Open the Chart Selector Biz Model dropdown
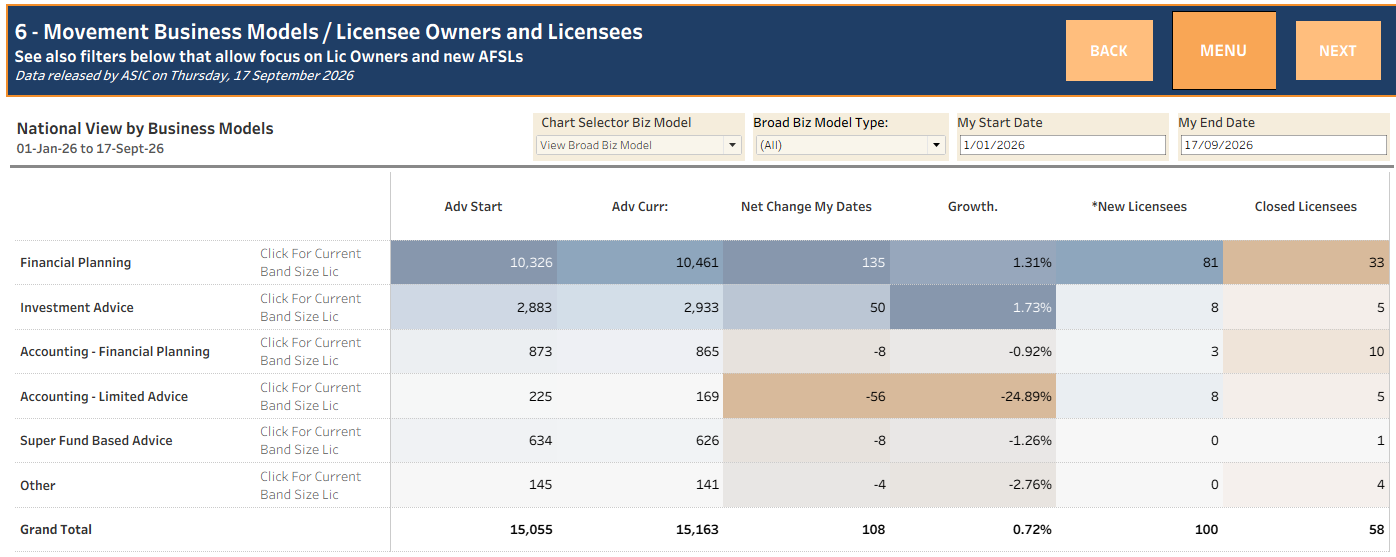 (x=639, y=145)
